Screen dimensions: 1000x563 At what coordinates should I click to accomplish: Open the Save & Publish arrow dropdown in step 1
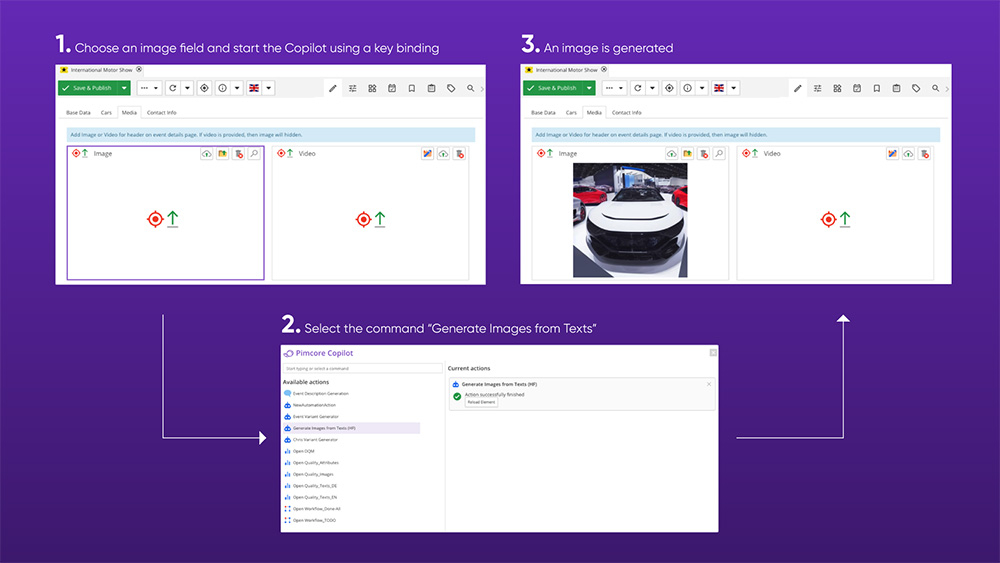124,88
